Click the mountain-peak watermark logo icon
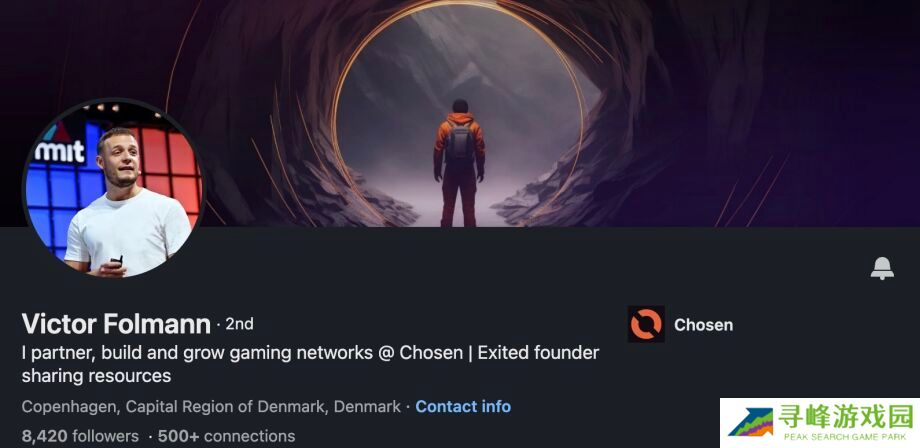The image size is (920, 448). pos(750,423)
